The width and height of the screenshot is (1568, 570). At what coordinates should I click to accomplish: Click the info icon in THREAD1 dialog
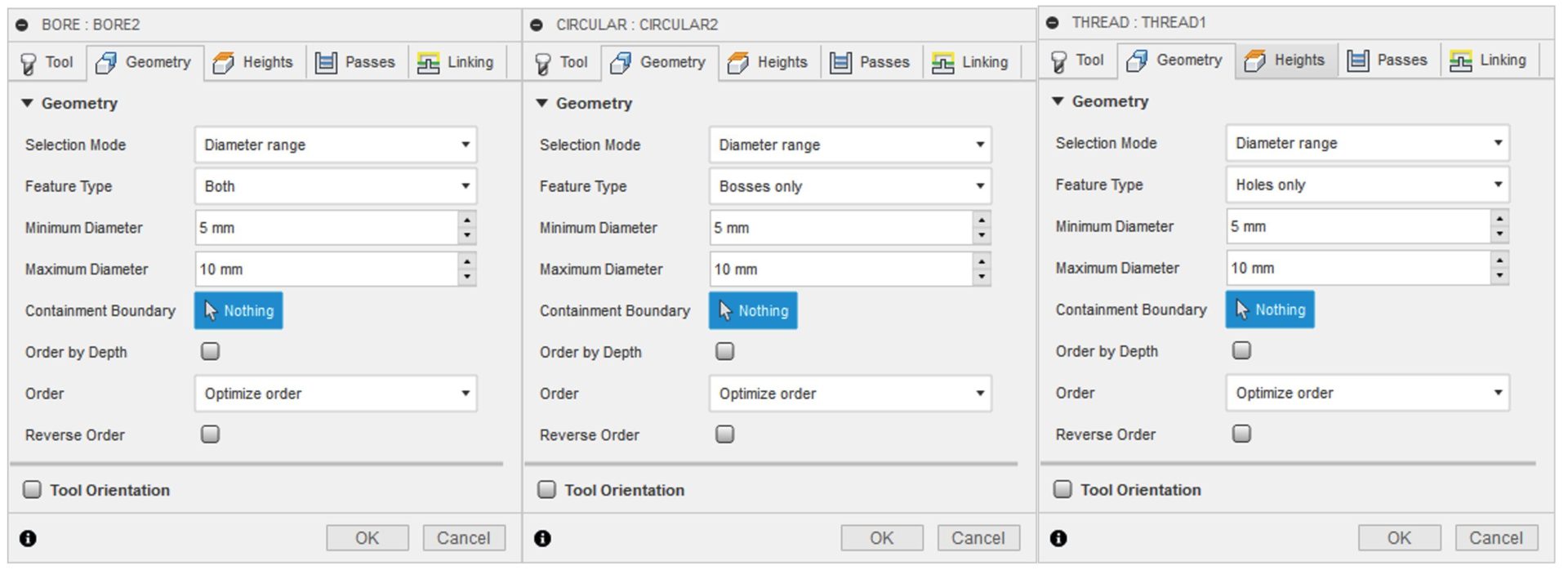[x=1058, y=538]
